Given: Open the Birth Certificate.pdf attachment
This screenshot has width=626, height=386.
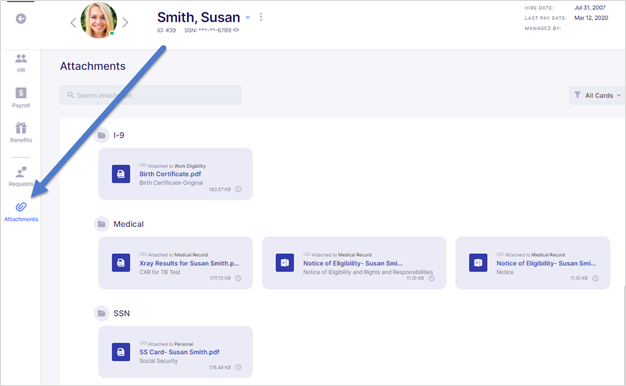Looking at the screenshot, I should point(170,174).
